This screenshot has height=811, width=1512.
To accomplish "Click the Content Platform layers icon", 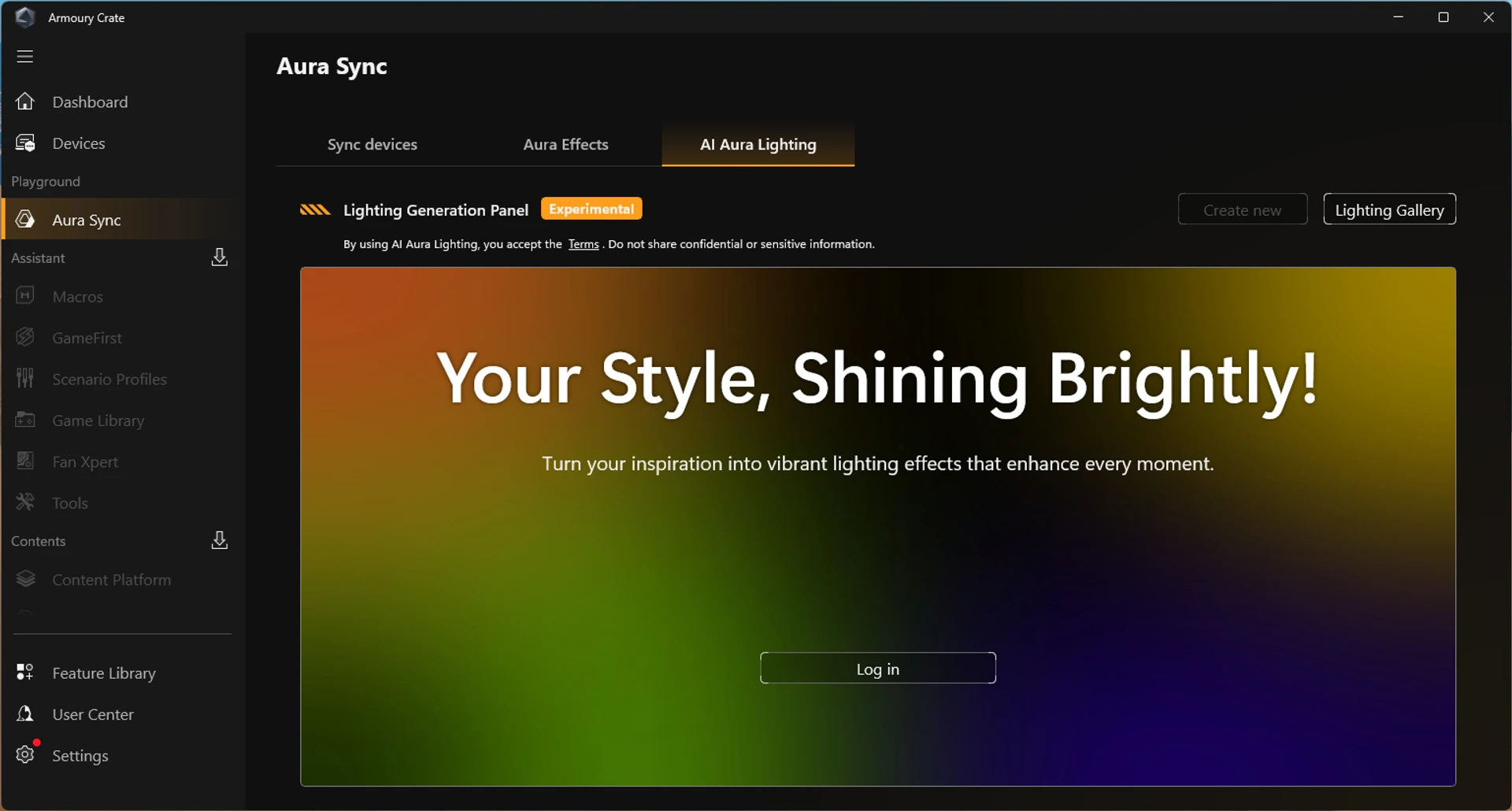I will point(25,580).
